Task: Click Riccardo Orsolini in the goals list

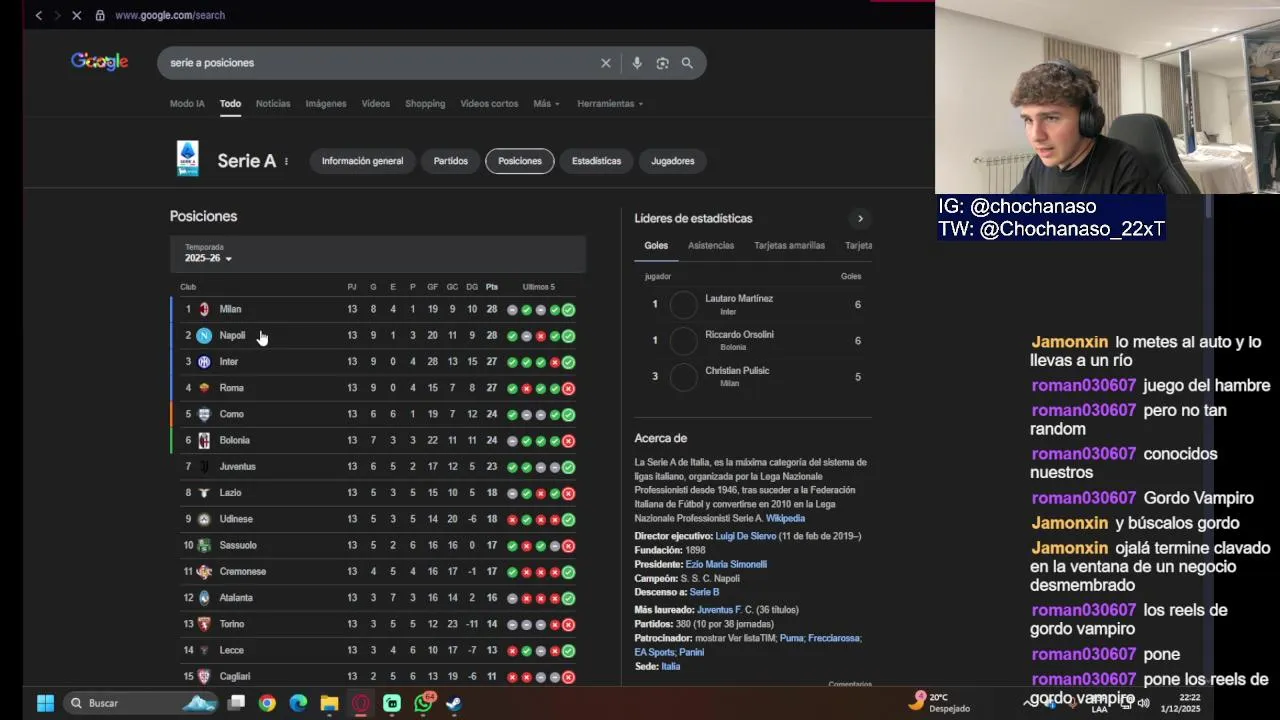Action: [739, 334]
